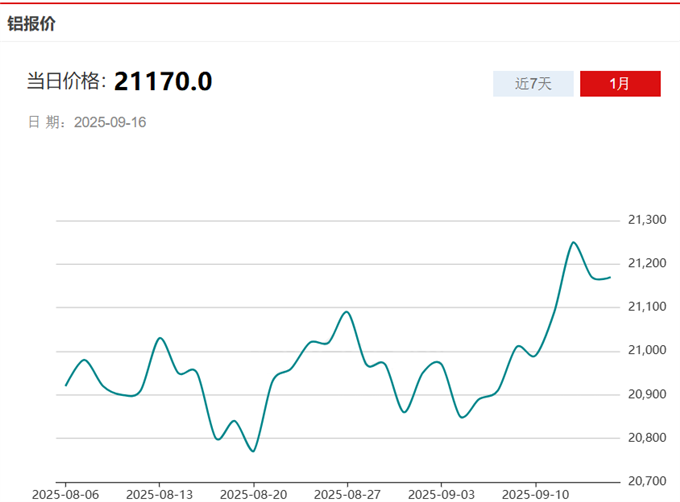Viewport: 680px width, 502px height.
Task: Click the 21,300 y-axis label
Action: pyautogui.click(x=646, y=220)
